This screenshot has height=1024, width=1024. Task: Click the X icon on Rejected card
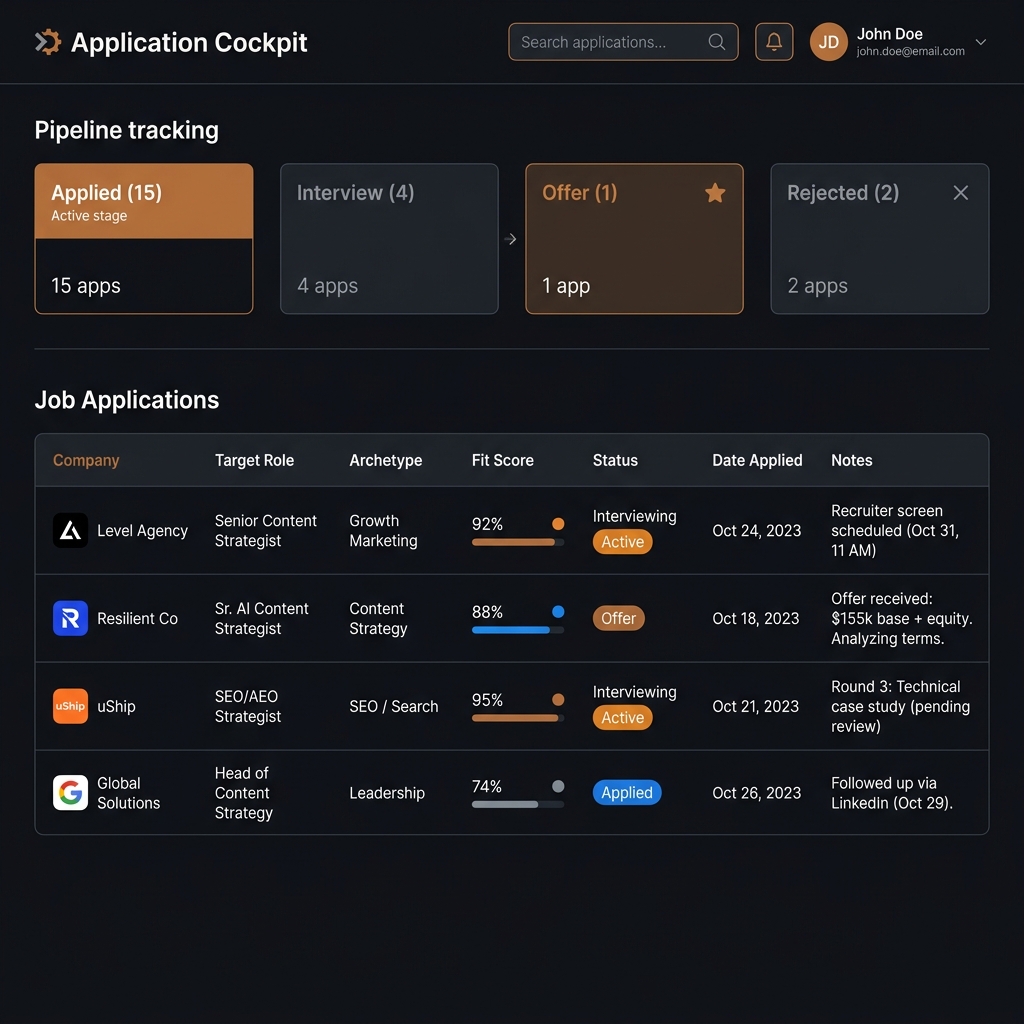click(960, 193)
